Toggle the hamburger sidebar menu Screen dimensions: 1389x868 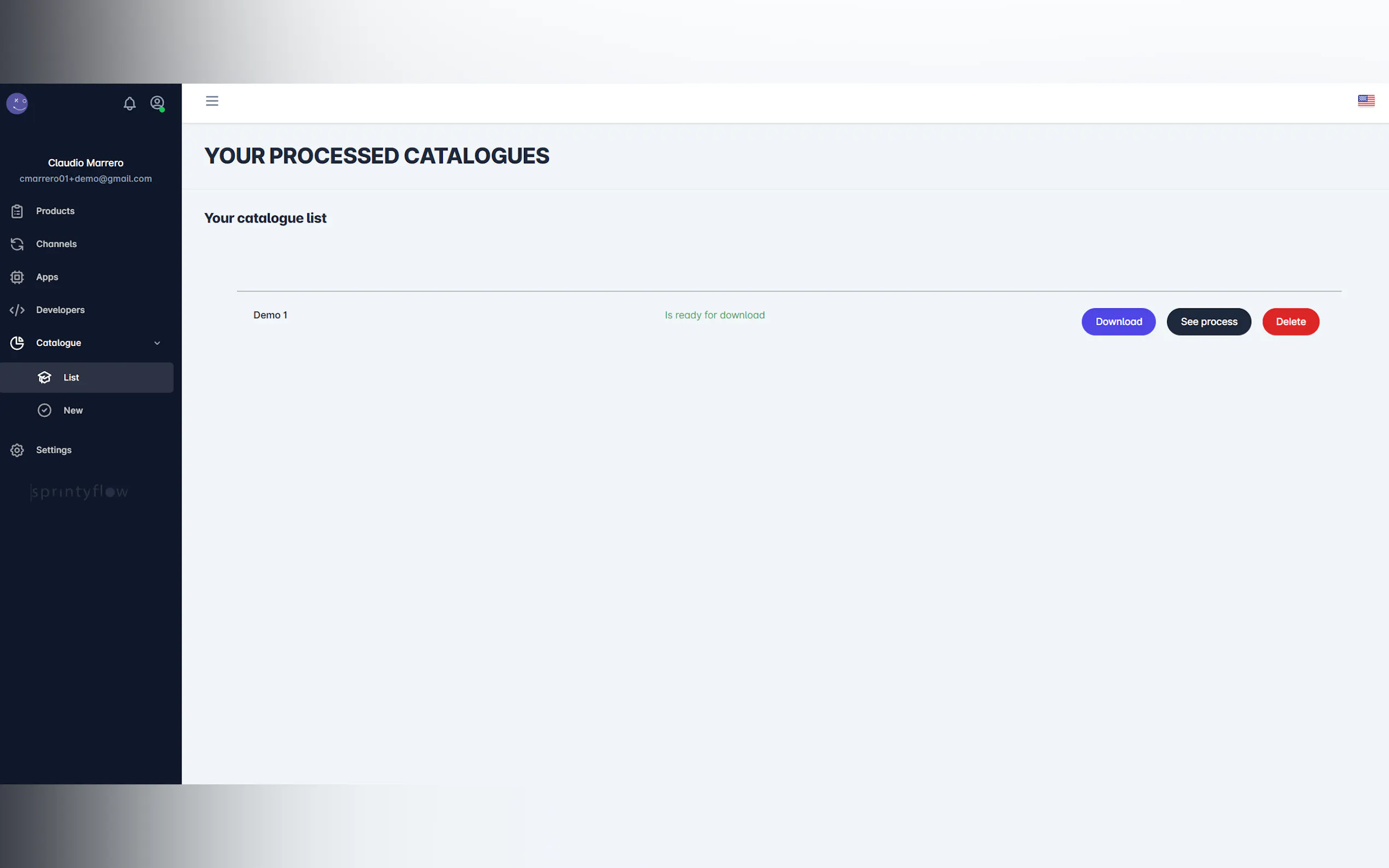click(212, 101)
